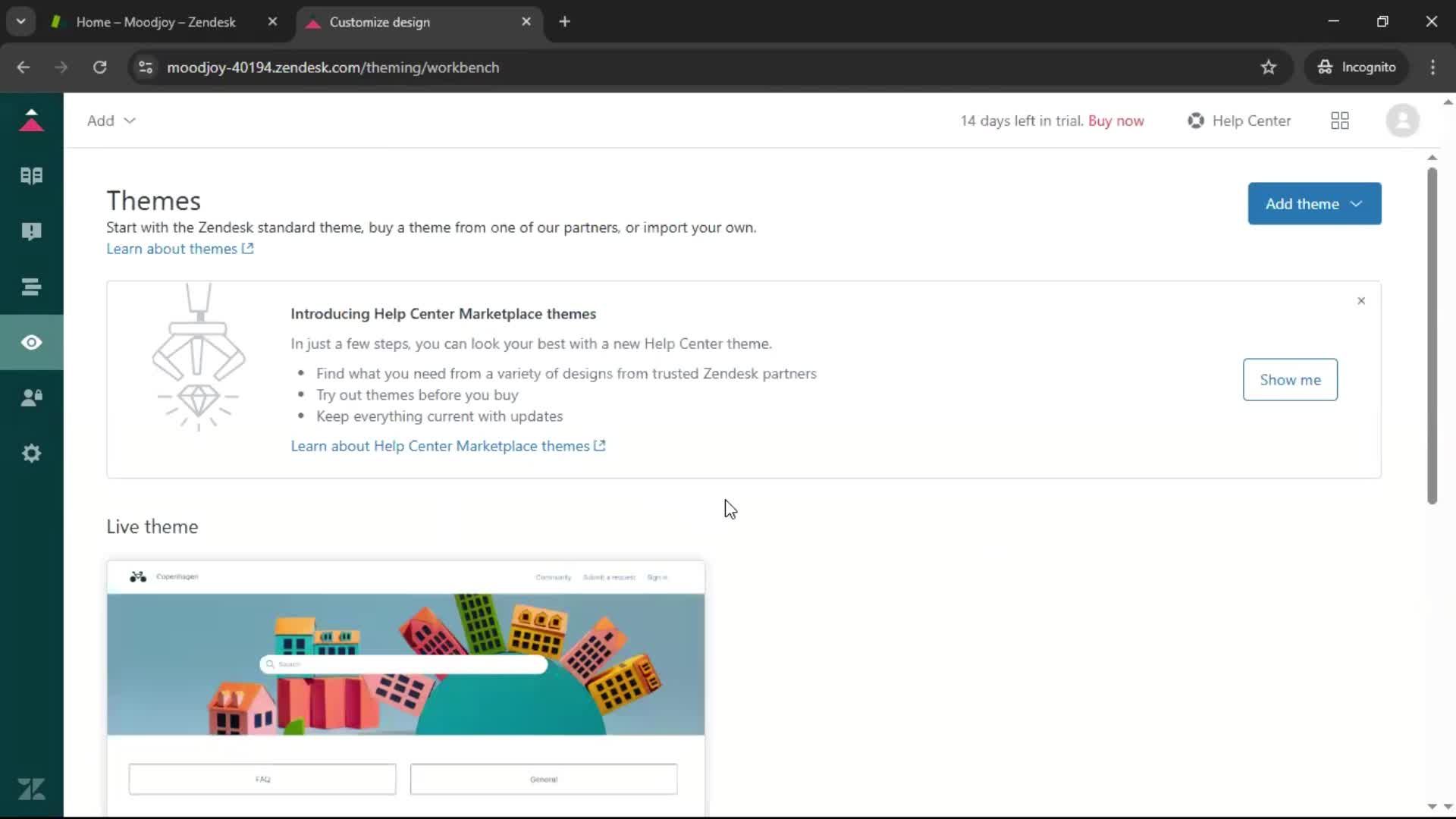The width and height of the screenshot is (1456, 819).
Task: Go forward with the browser arrow
Action: [61, 67]
